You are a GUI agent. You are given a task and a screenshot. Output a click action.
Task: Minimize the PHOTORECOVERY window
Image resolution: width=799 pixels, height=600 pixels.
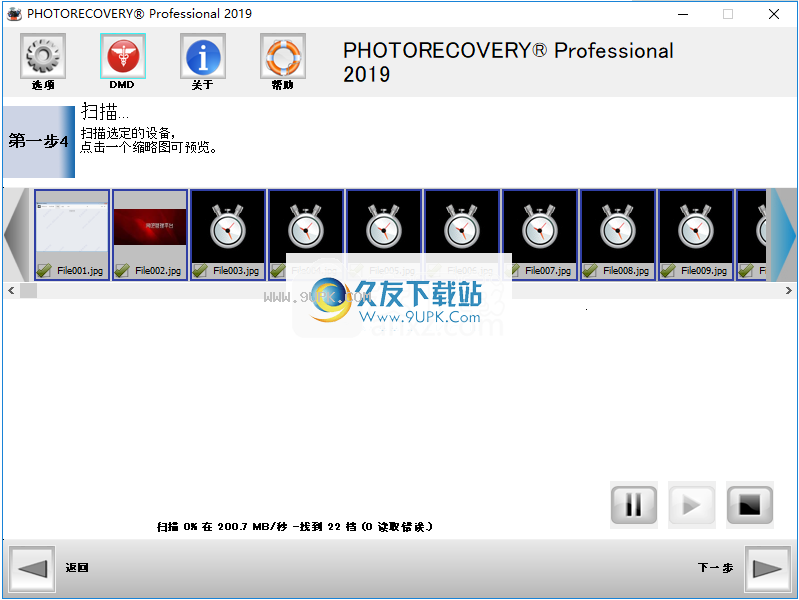[x=683, y=14]
